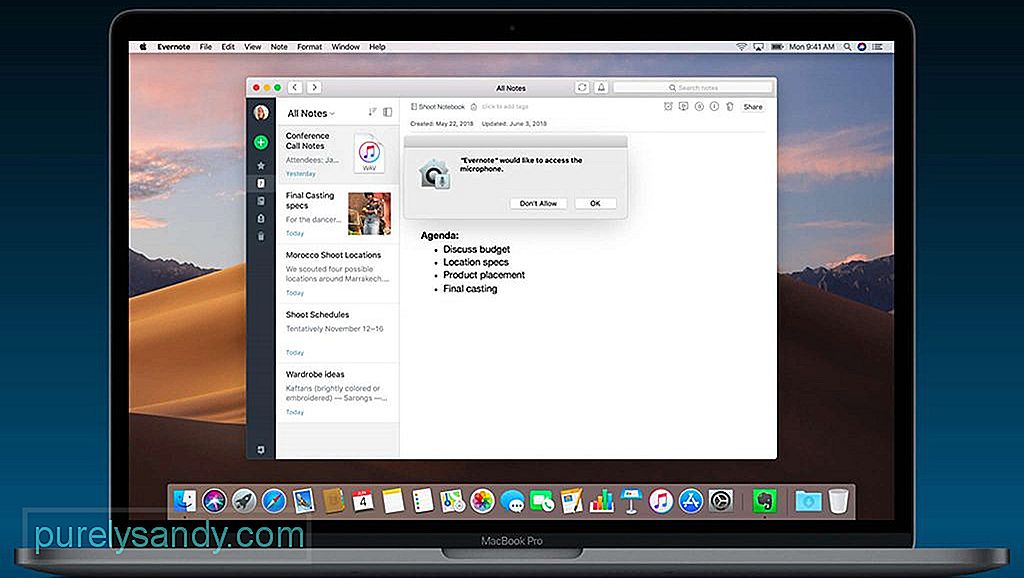
Task: Click the 'Location specs' agenda item
Action: (476, 262)
